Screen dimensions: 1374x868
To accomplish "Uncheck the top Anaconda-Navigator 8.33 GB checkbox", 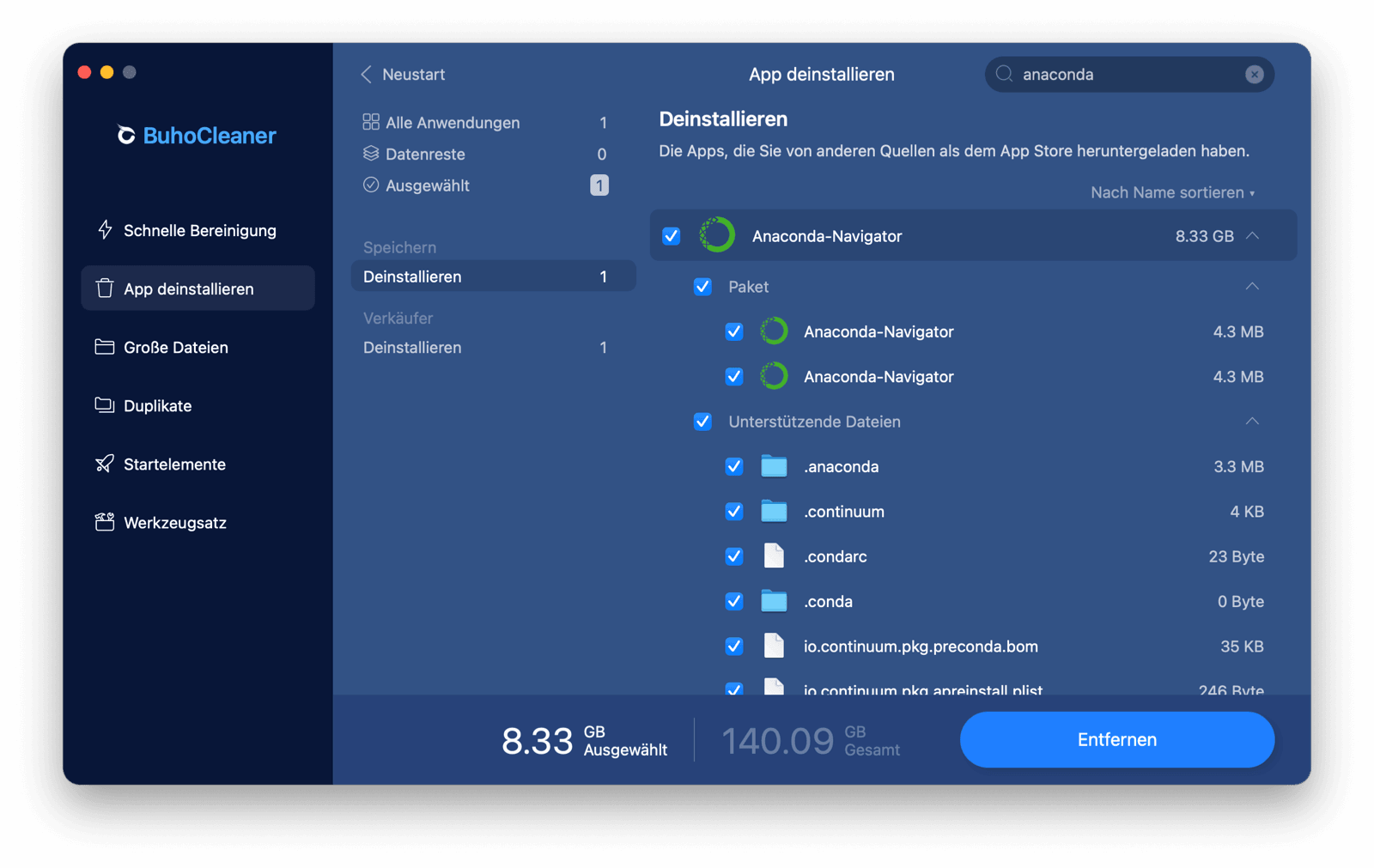I will [x=672, y=235].
